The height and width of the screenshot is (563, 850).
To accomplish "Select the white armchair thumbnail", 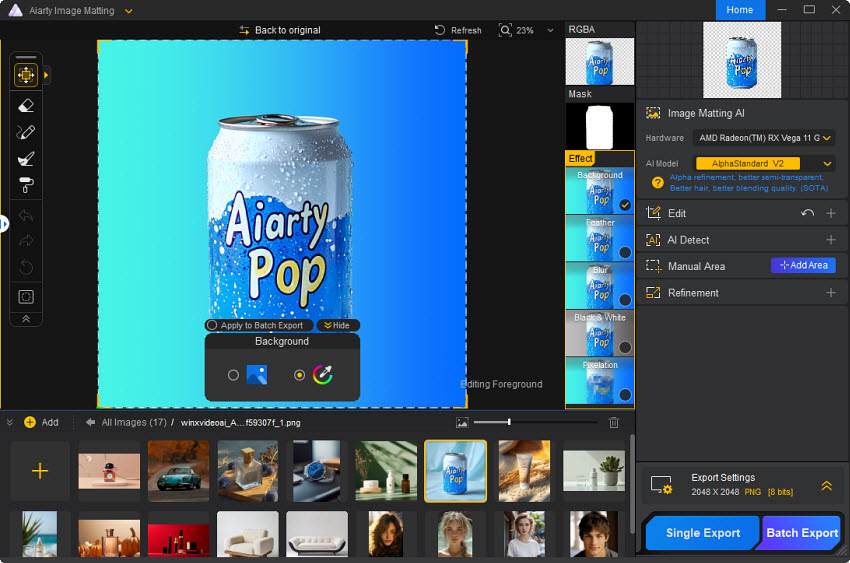I will point(248,534).
